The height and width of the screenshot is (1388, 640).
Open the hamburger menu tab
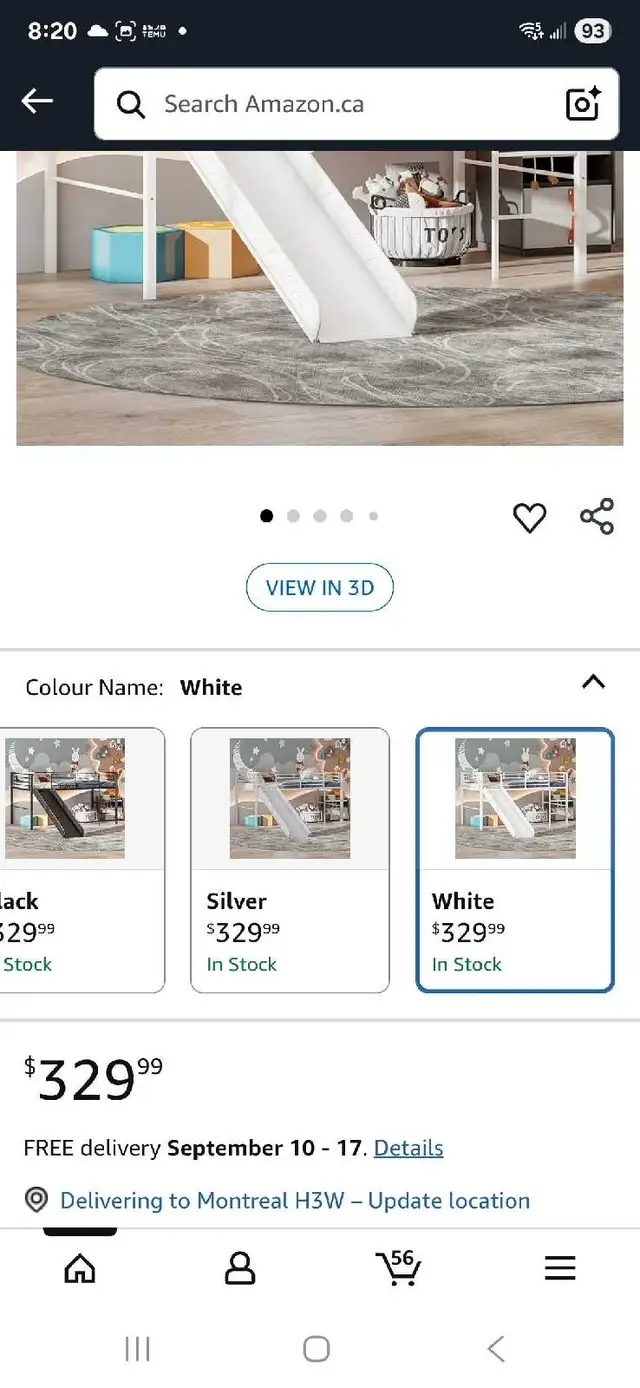pyautogui.click(x=560, y=1268)
